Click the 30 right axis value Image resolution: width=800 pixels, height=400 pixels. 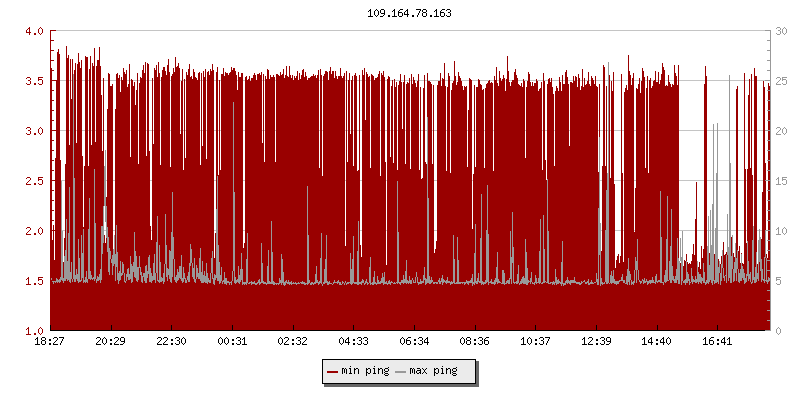click(x=783, y=31)
